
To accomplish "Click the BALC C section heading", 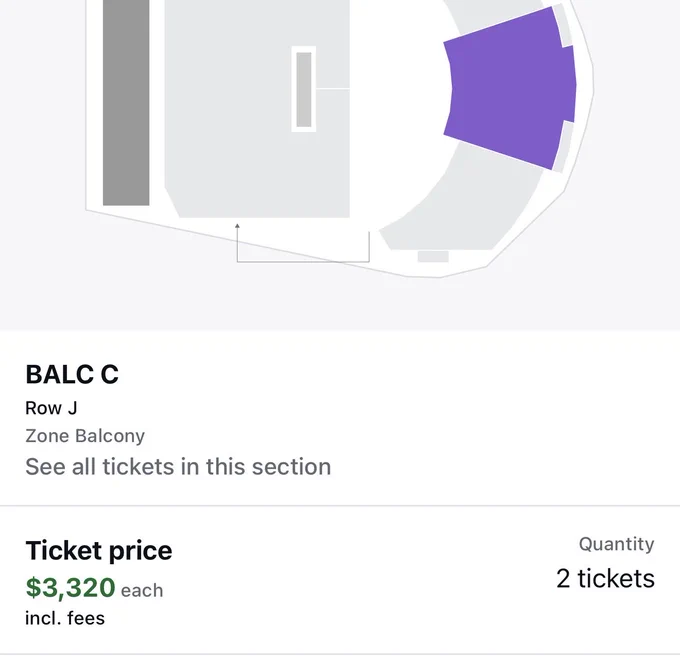I will [x=72, y=374].
